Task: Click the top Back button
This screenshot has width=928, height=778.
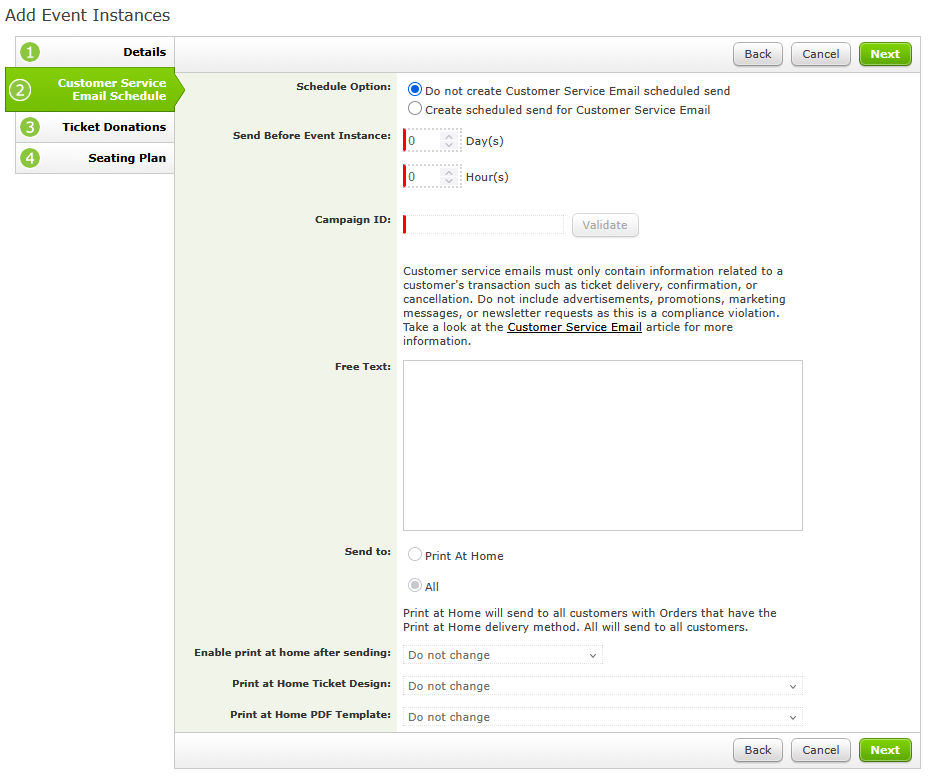Action: 757,54
